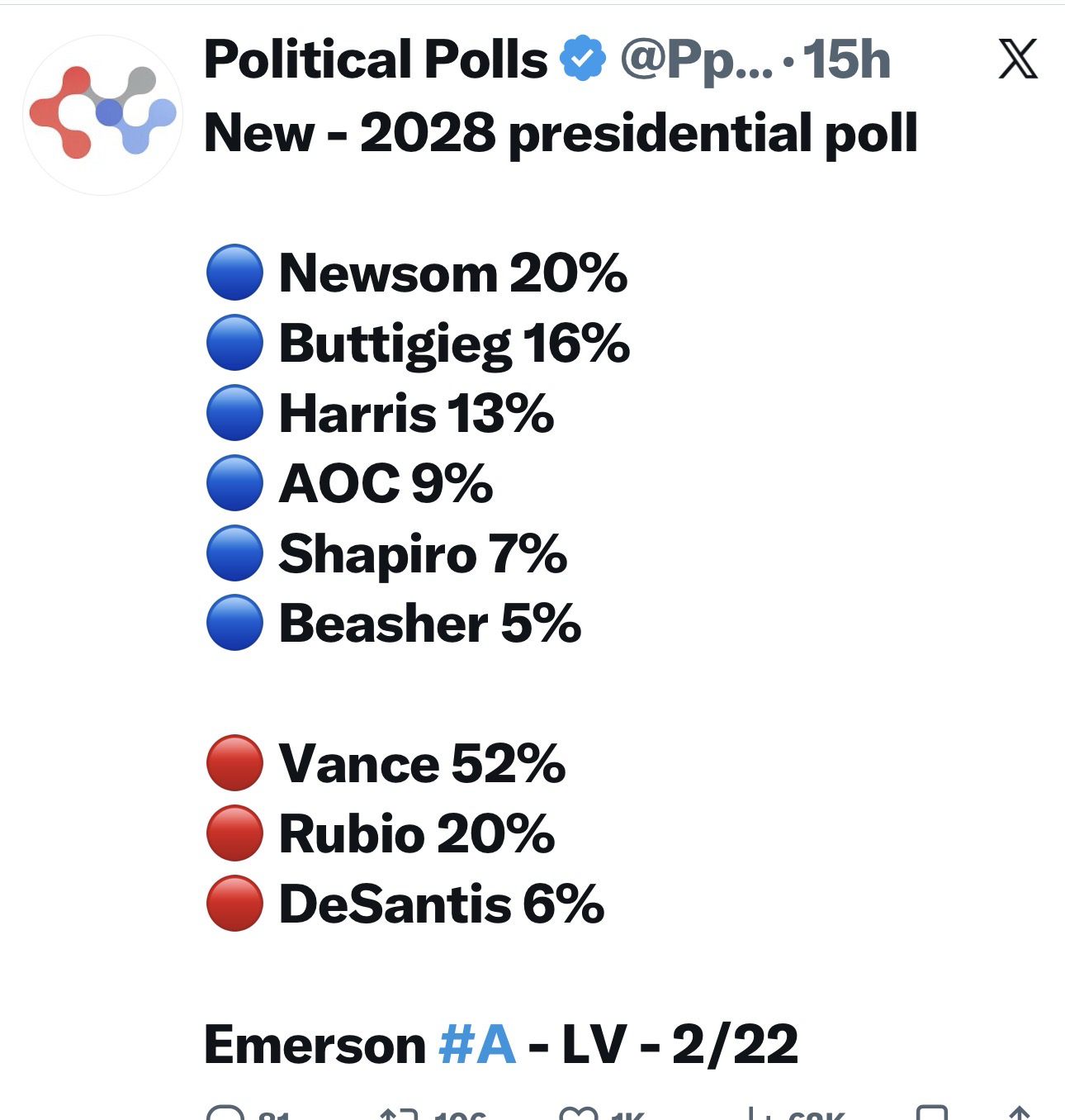Click the blue circle beside Harris
The width and height of the screenshot is (1065, 1120).
[x=235, y=413]
